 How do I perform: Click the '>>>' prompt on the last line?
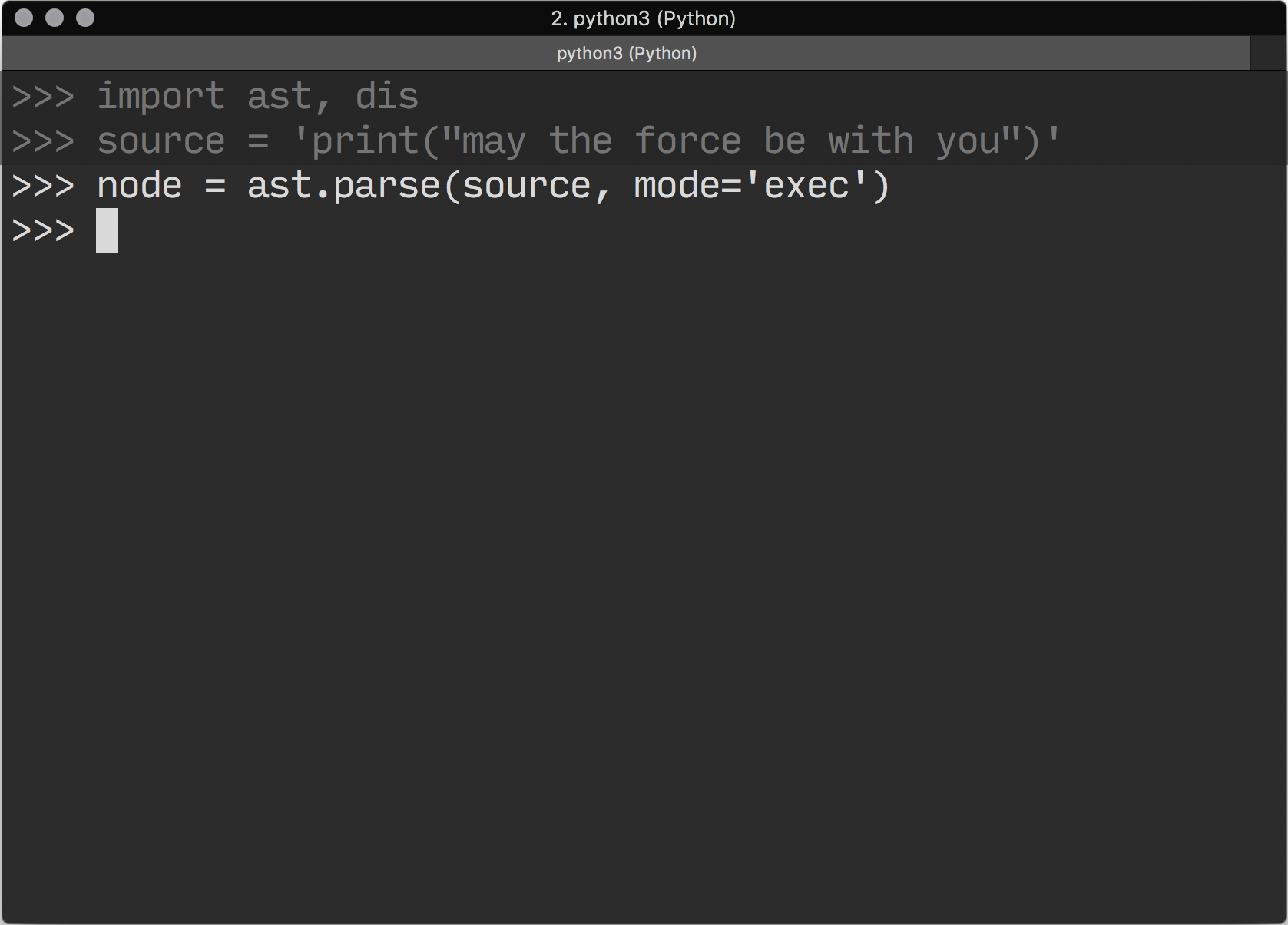(43, 230)
